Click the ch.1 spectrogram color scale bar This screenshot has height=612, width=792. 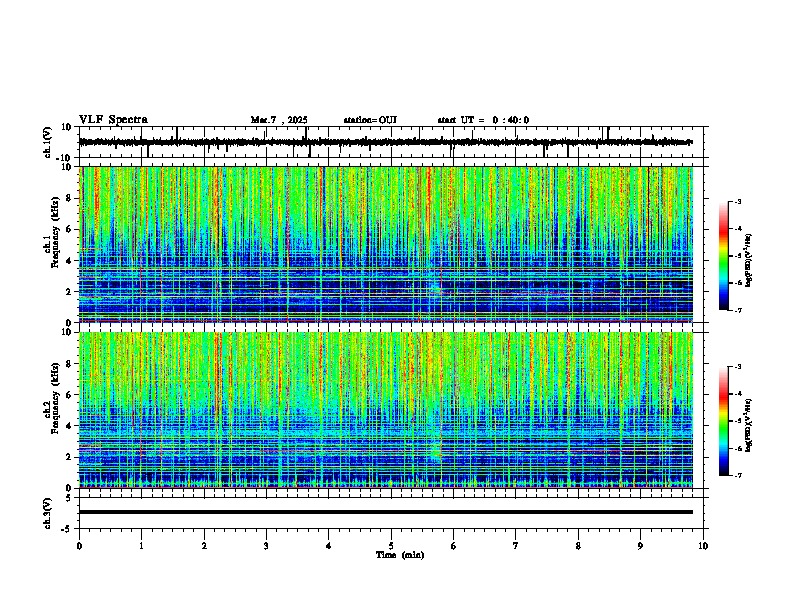(x=723, y=256)
